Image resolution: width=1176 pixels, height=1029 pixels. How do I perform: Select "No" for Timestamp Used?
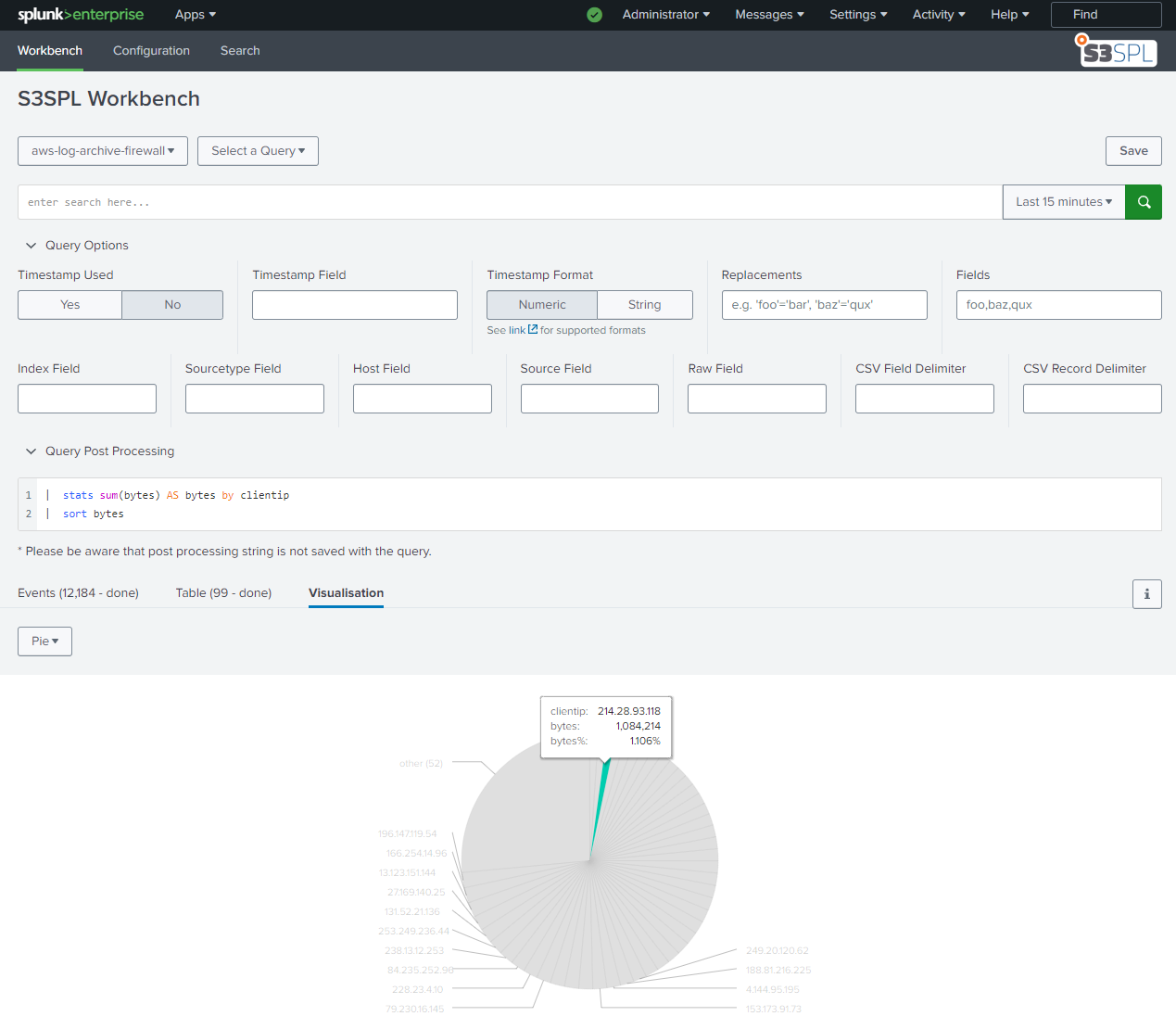coord(171,304)
